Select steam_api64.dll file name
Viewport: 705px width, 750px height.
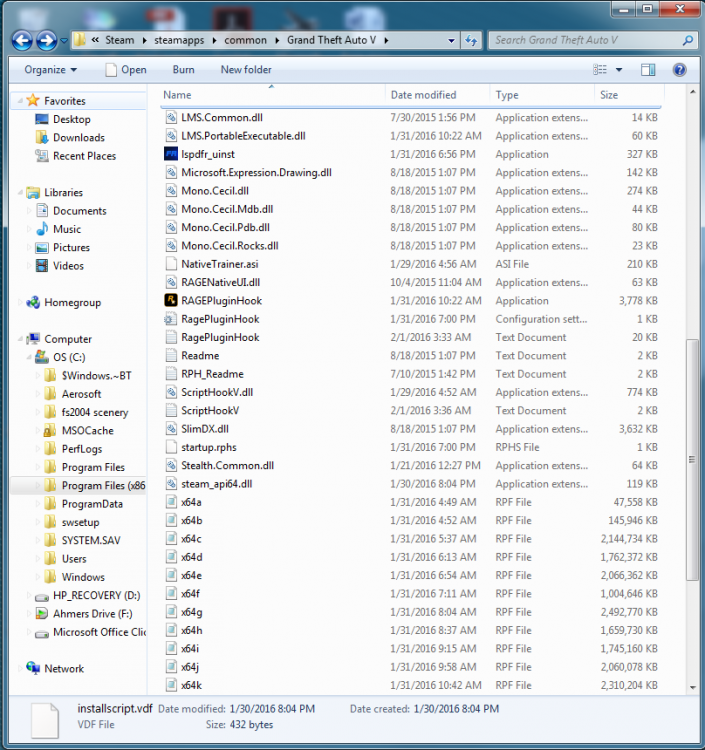217,484
